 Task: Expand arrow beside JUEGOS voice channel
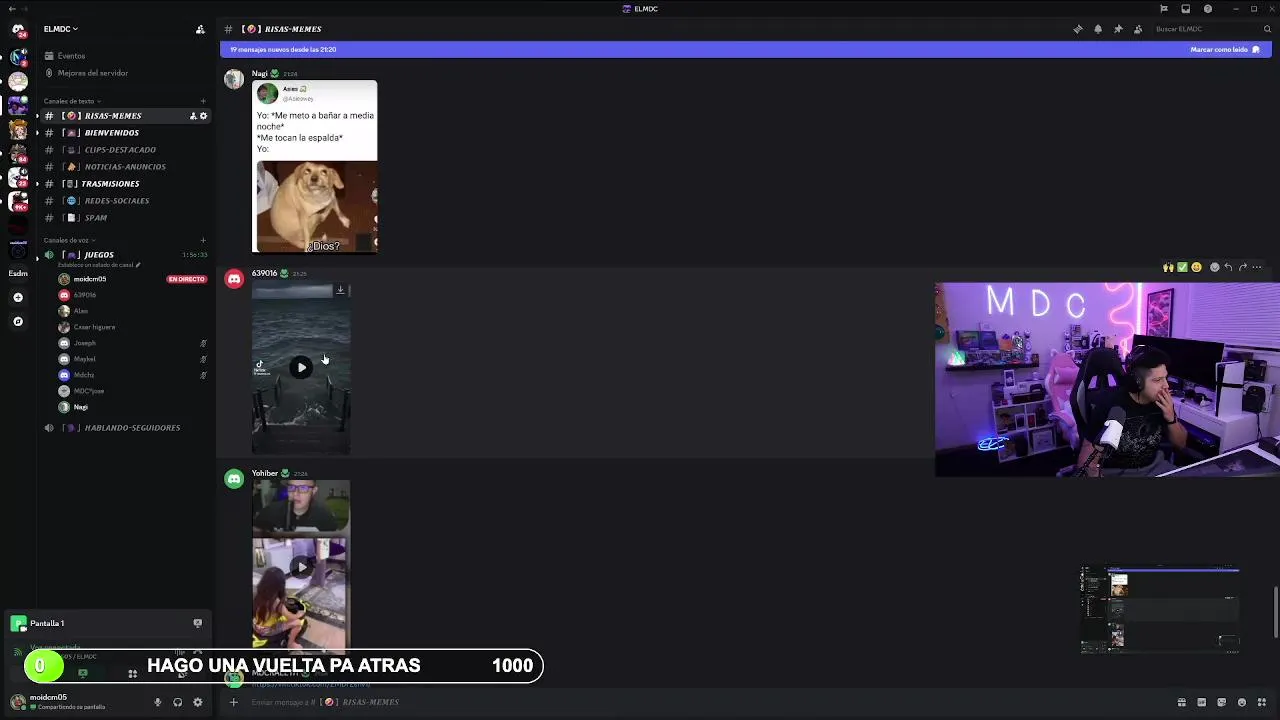37,257
